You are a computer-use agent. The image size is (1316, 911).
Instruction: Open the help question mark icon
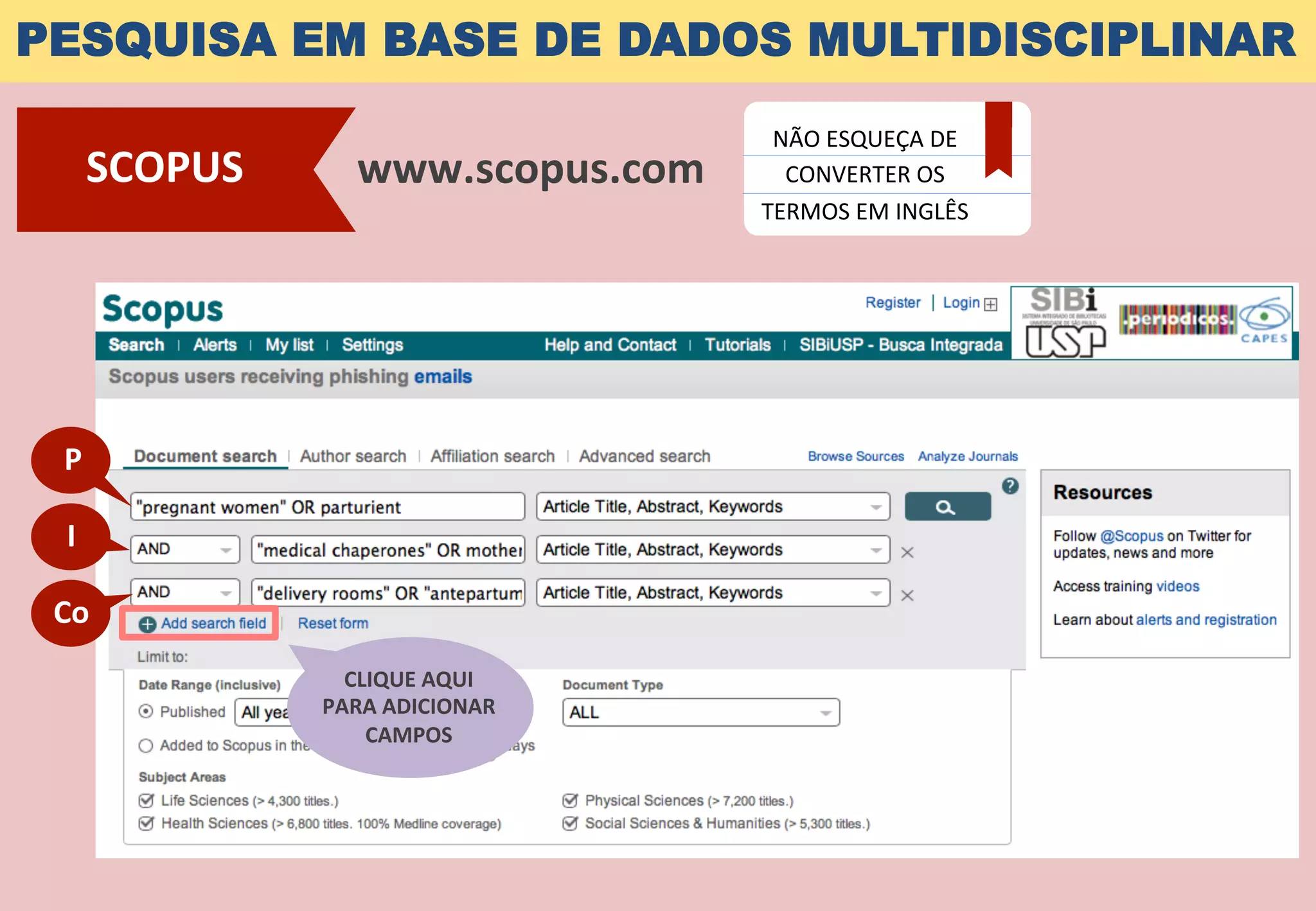(1009, 486)
